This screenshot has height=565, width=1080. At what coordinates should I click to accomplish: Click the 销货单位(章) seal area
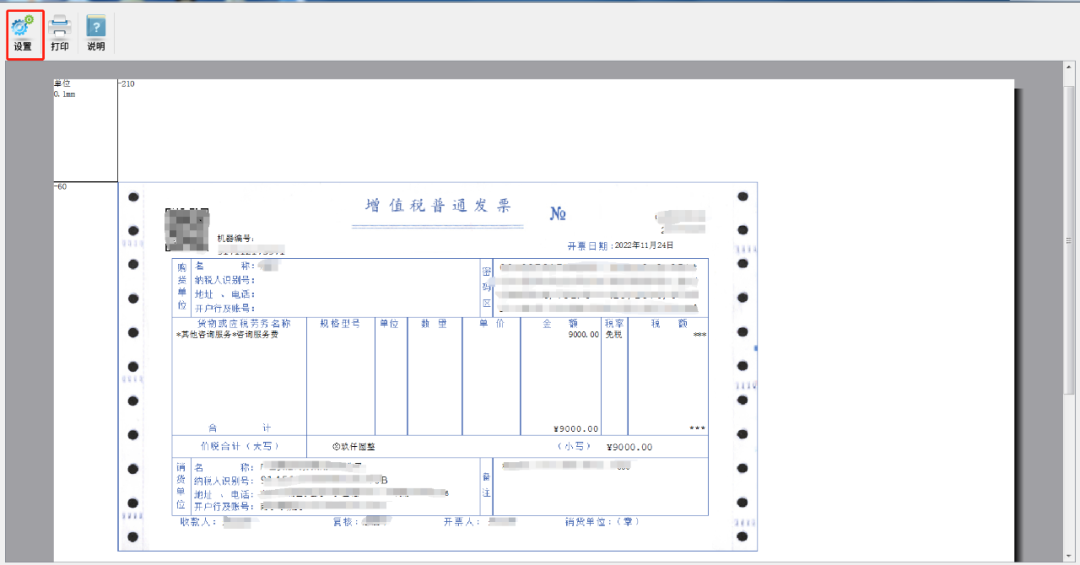point(601,521)
